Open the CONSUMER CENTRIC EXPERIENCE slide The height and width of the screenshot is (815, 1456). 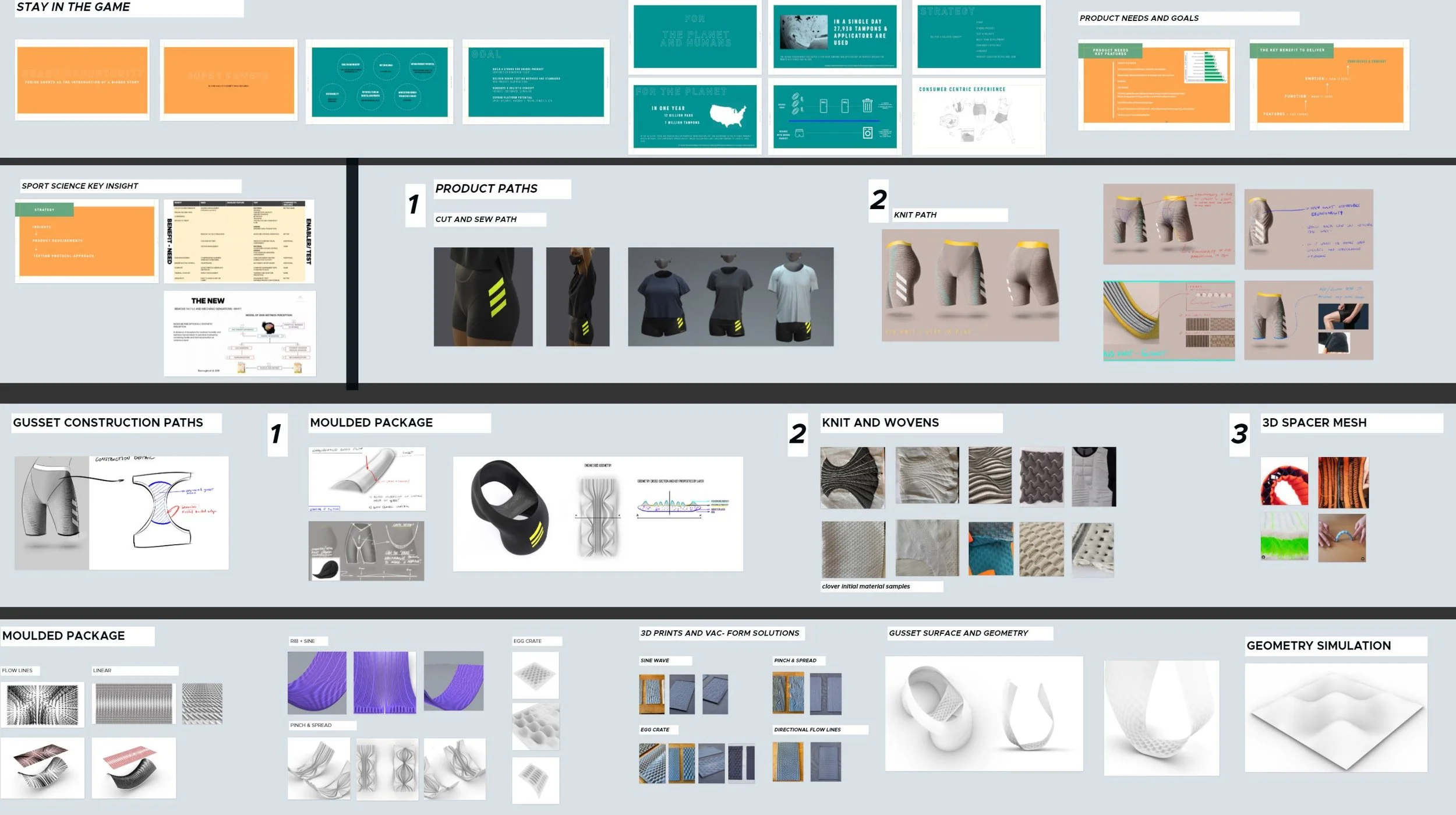click(978, 117)
